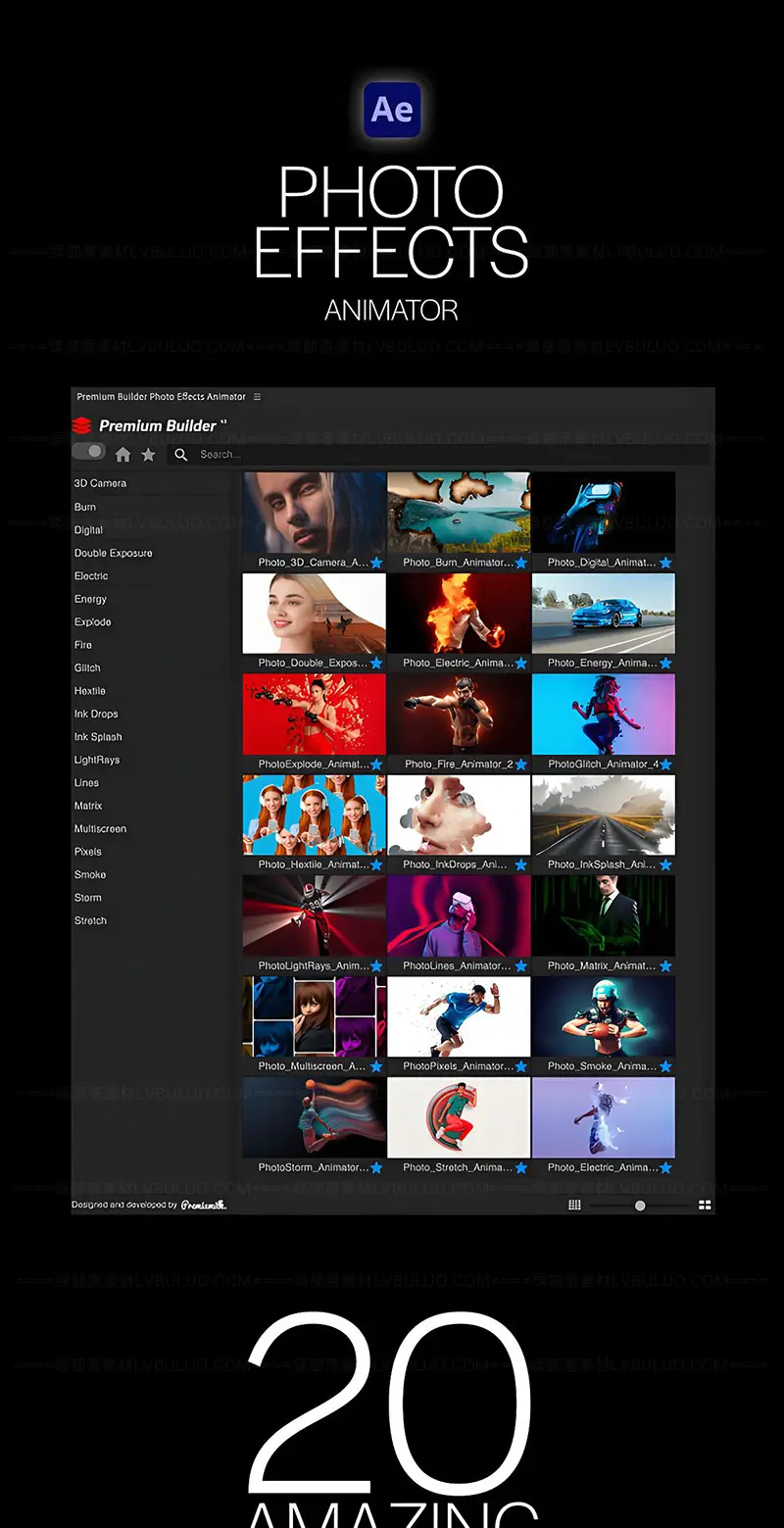Viewport: 784px width, 1528px height.
Task: Favorite the Photo_3D_Camera_A... star
Action: pyautogui.click(x=376, y=564)
